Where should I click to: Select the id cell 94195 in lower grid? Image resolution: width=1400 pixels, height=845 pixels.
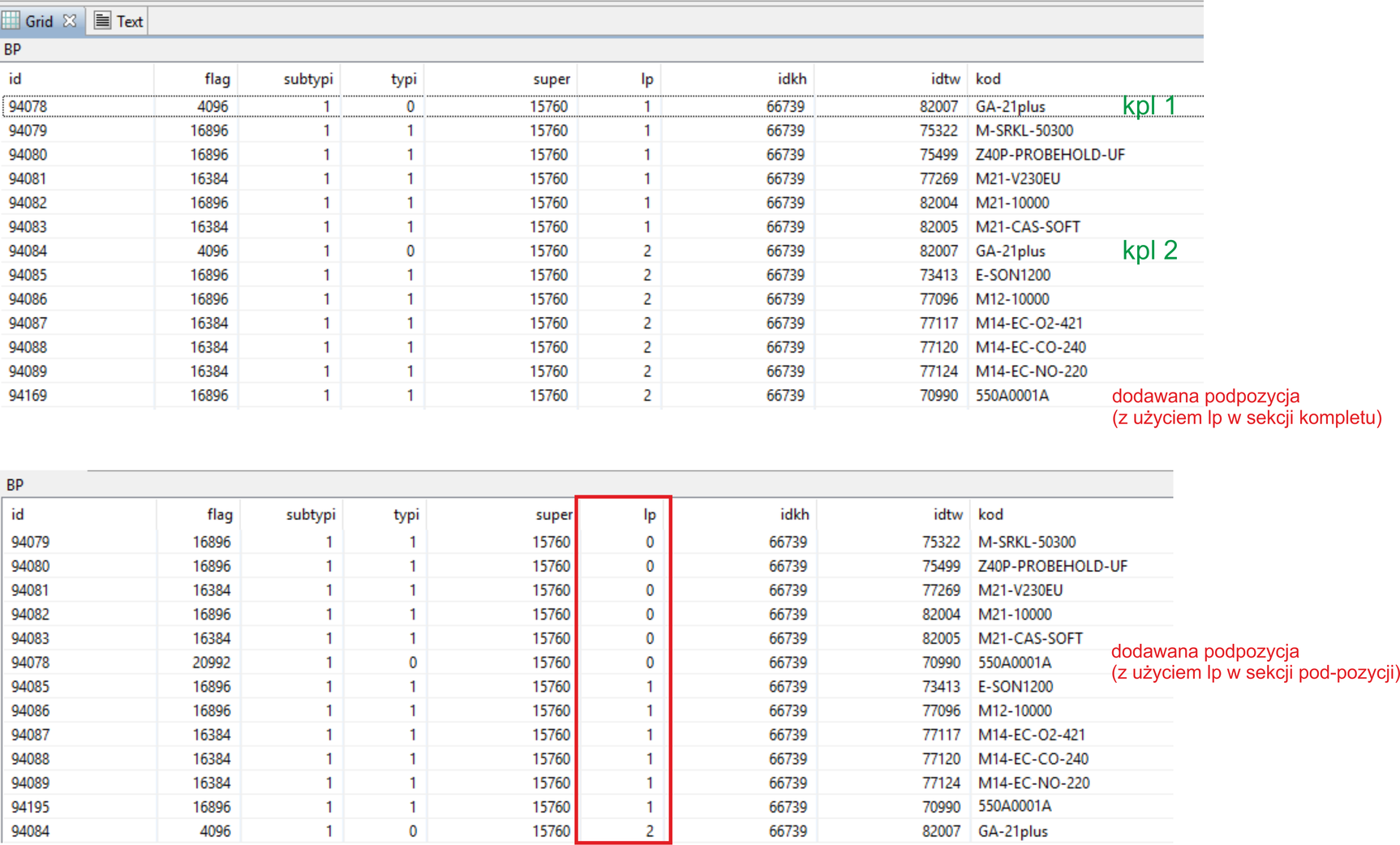(30, 807)
